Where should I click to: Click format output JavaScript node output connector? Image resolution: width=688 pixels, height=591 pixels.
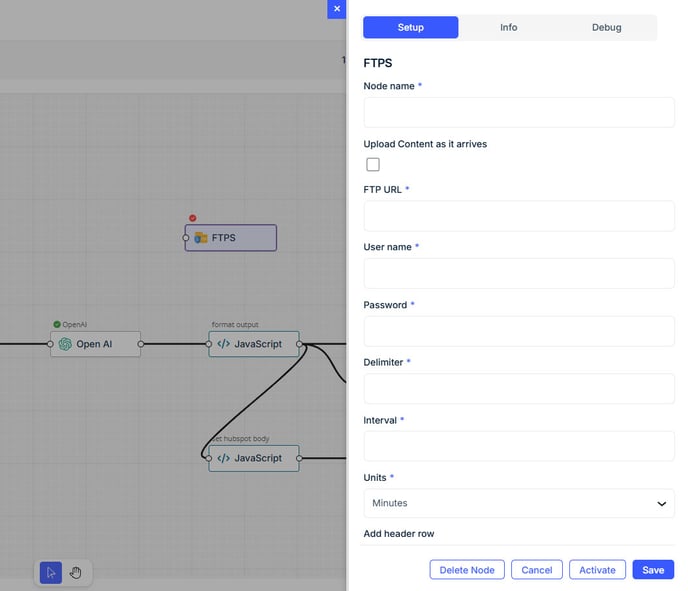(x=299, y=344)
